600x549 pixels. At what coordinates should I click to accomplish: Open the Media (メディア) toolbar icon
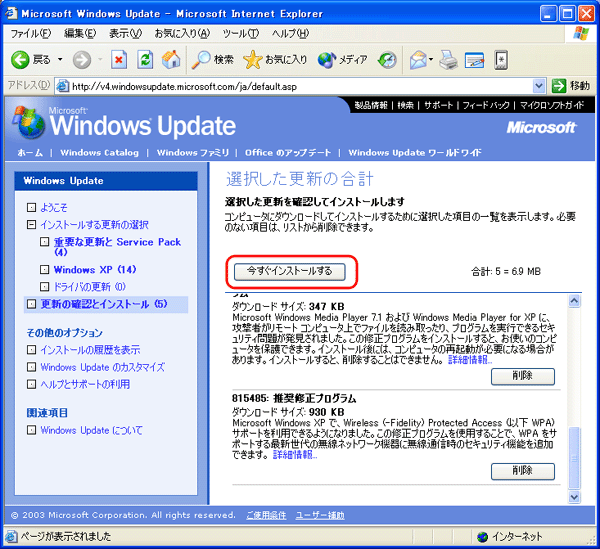[326, 60]
